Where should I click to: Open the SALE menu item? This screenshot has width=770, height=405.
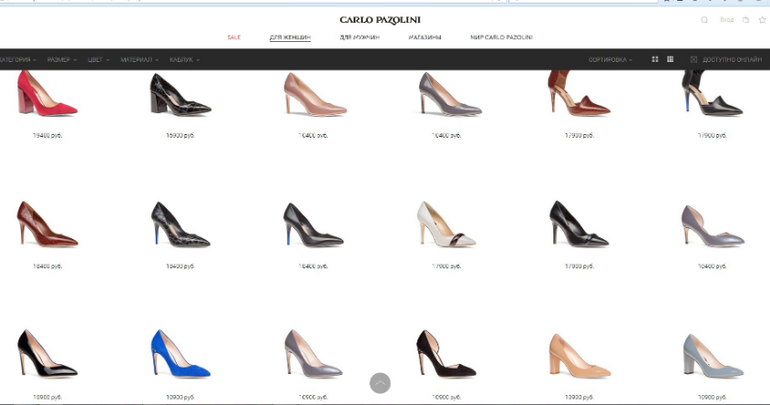[233, 38]
